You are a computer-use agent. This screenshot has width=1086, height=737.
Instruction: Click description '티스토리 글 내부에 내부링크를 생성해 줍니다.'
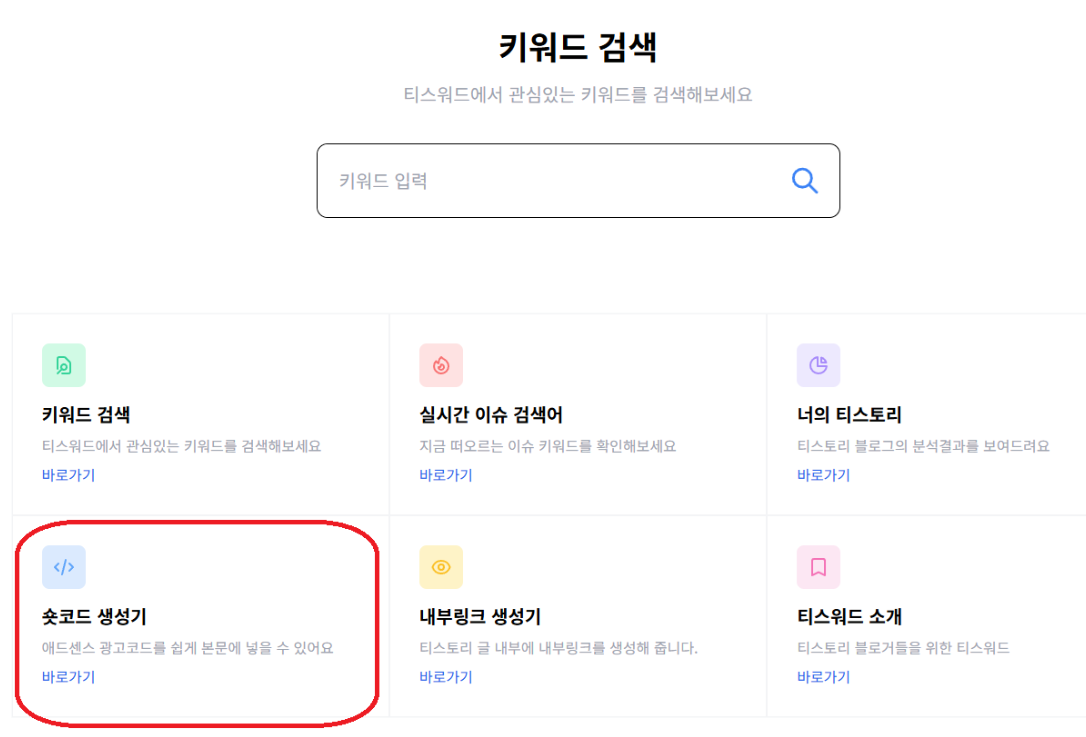point(558,648)
